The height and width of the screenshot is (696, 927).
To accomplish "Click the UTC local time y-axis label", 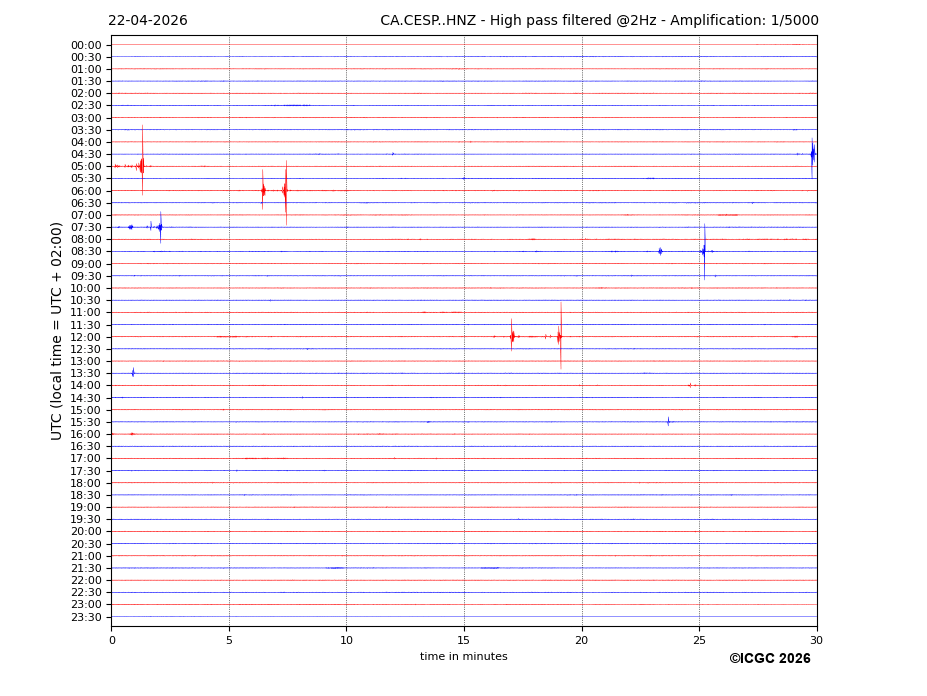I will click(x=57, y=330).
